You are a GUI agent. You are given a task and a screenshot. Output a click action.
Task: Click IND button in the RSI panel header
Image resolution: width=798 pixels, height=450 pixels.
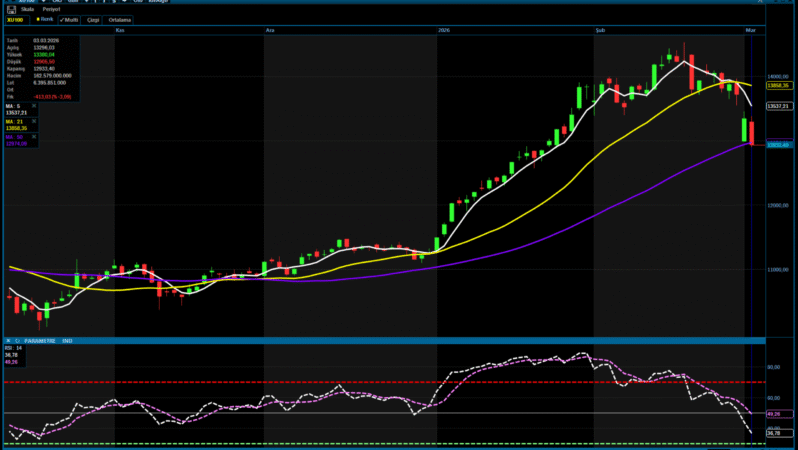[x=68, y=341]
